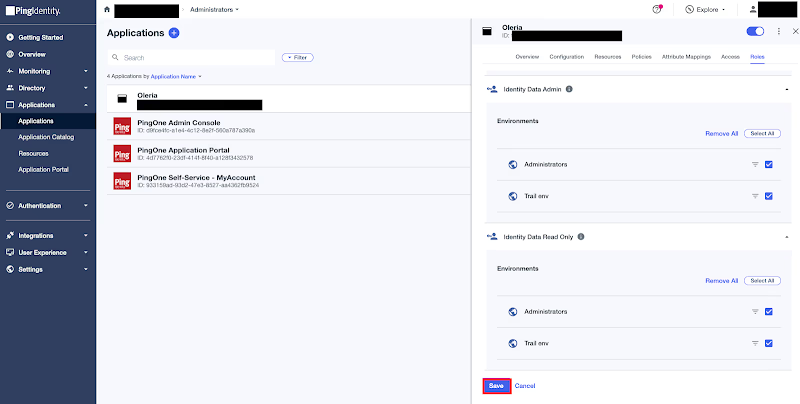Click the Filter button
The width and height of the screenshot is (800, 404).
coord(297,58)
